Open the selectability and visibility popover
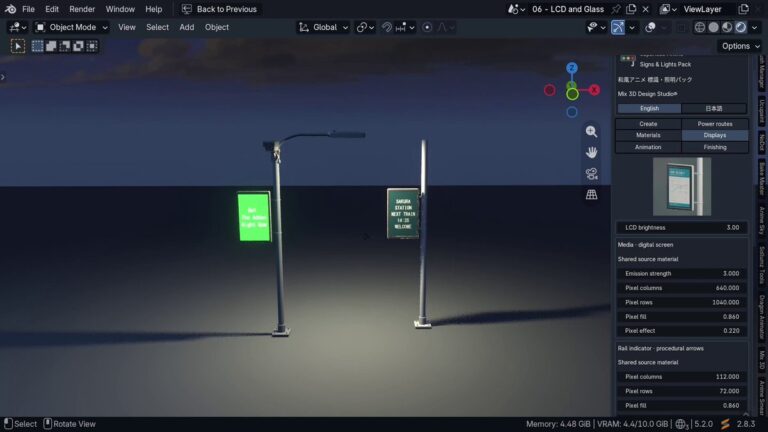This screenshot has width=768, height=432. click(x=596, y=27)
